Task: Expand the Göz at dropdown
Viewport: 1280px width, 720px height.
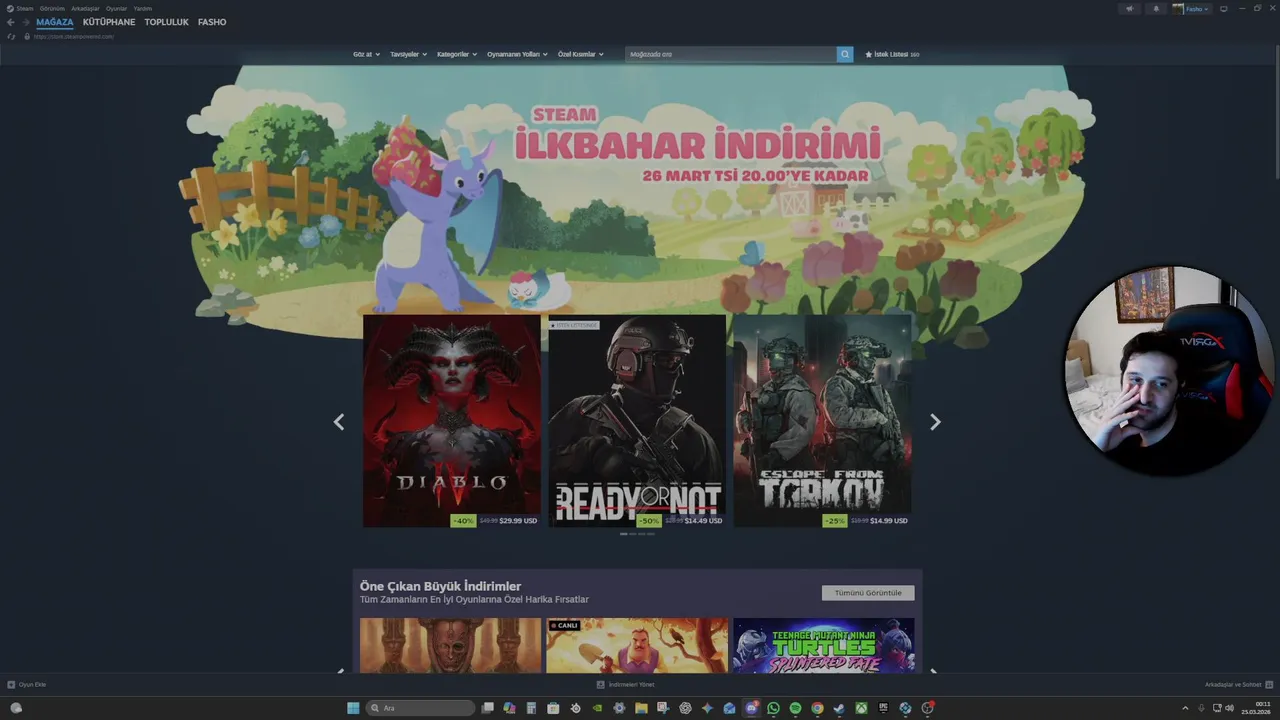Action: pyautogui.click(x=366, y=54)
